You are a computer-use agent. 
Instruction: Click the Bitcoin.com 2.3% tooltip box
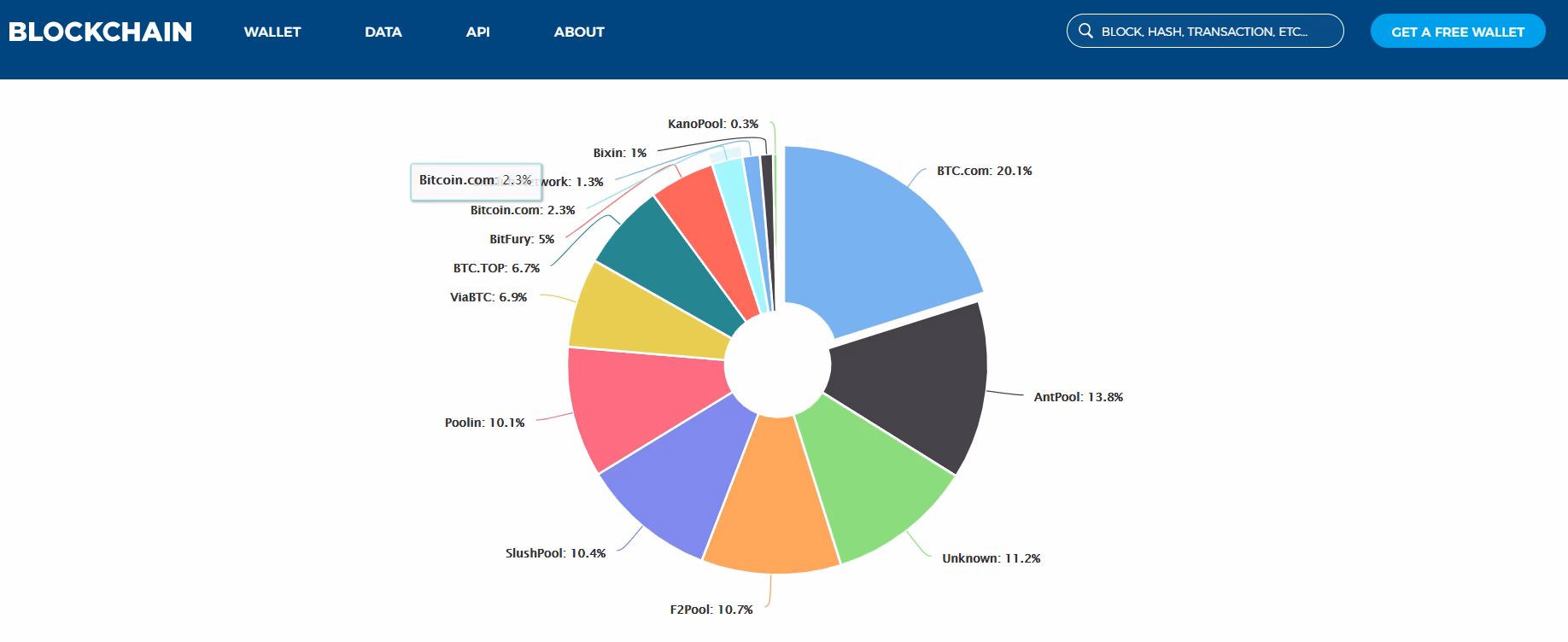(x=476, y=182)
